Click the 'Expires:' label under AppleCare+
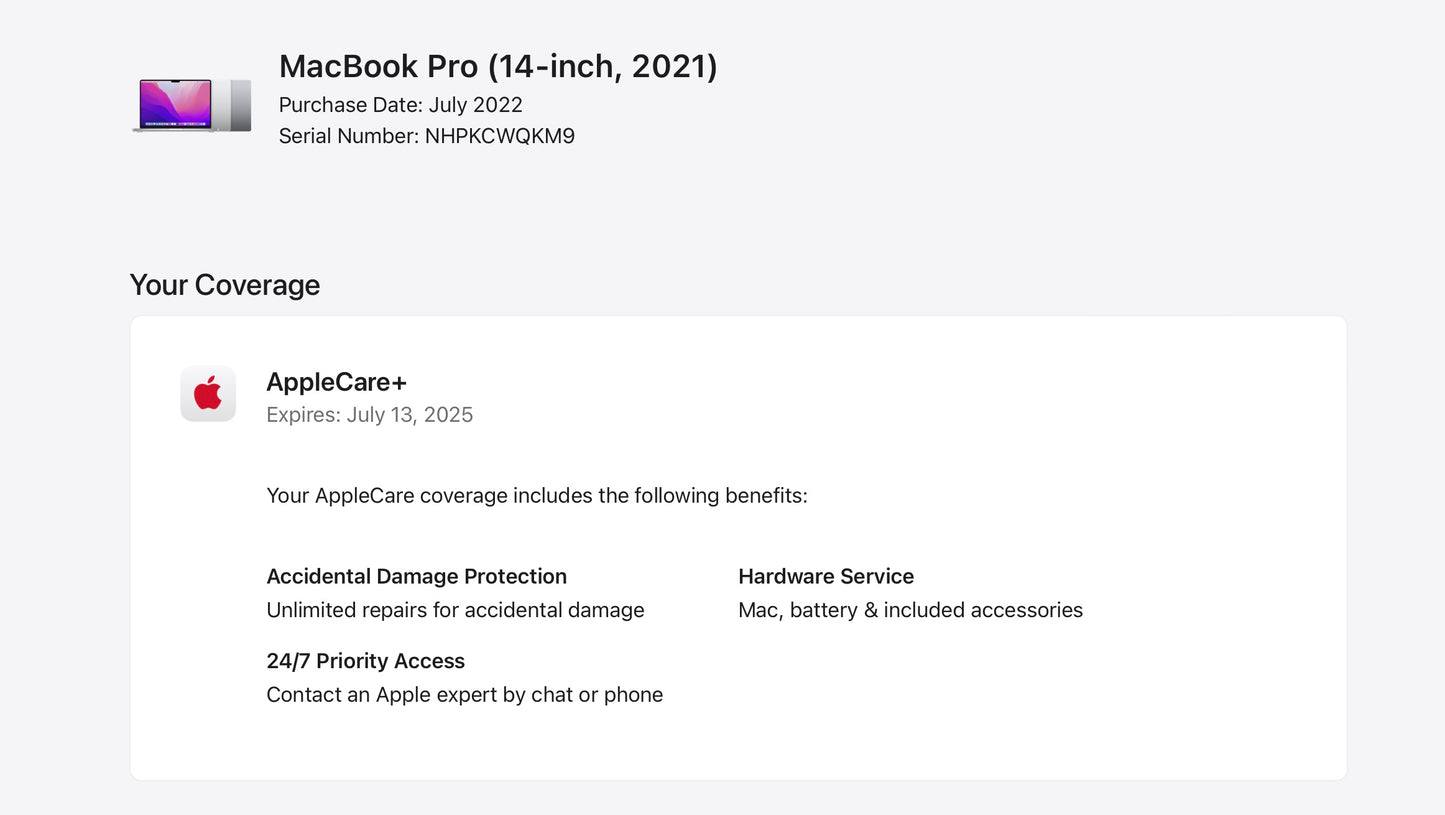This screenshot has width=1445, height=815. (304, 415)
